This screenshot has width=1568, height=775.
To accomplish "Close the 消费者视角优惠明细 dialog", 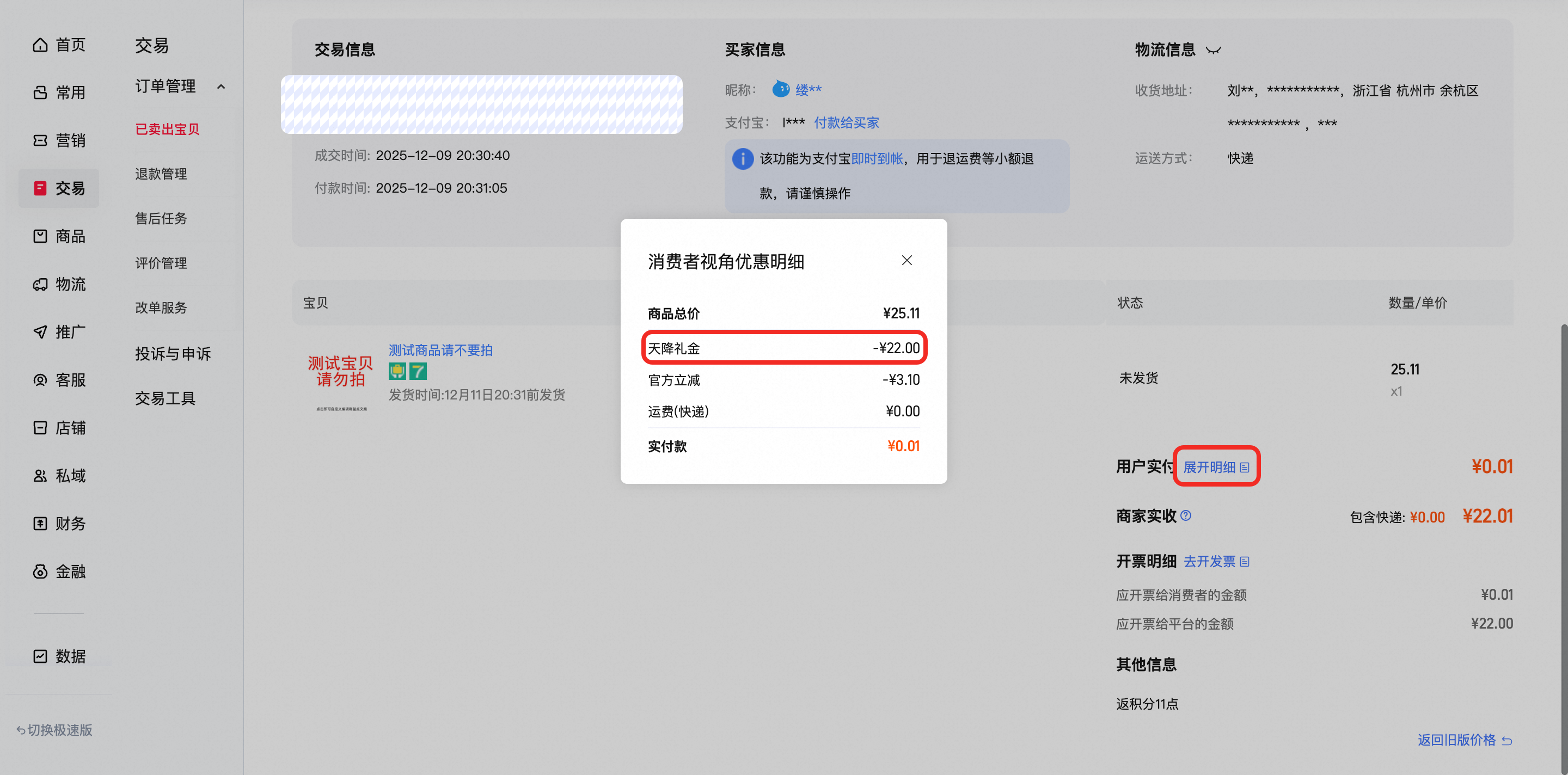I will (907, 260).
